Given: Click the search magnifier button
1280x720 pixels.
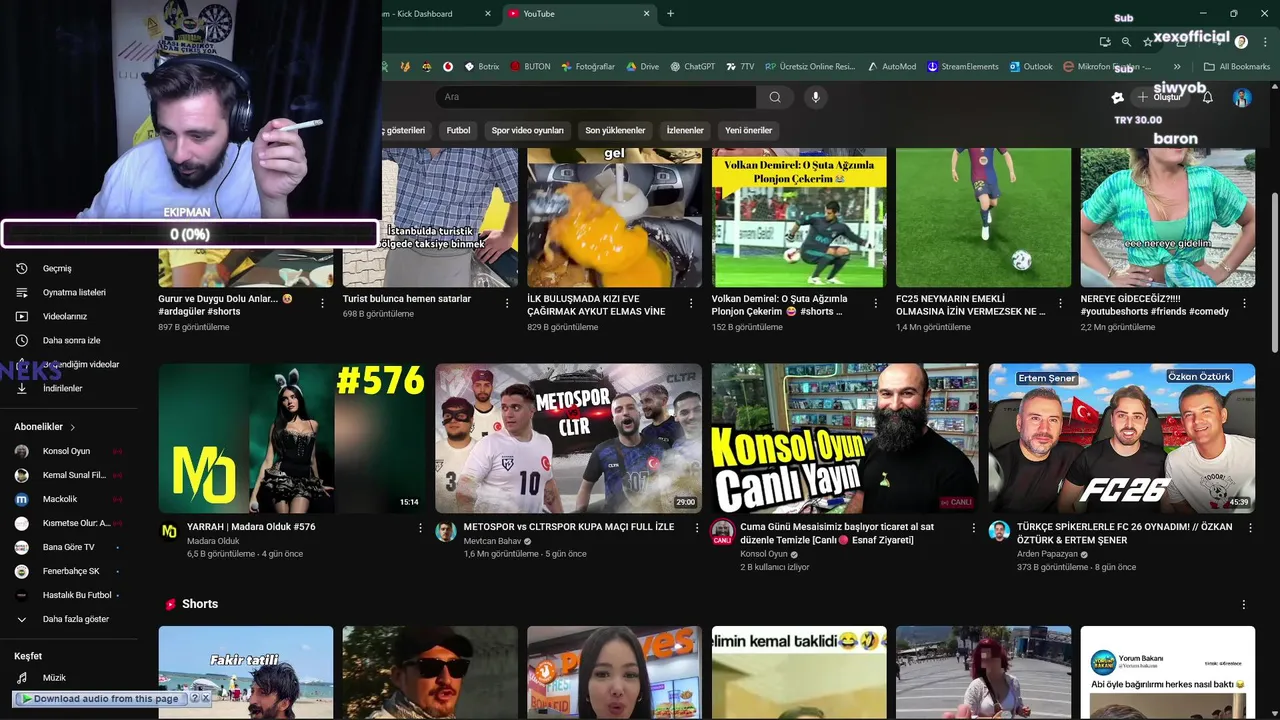Looking at the screenshot, I should click(775, 97).
